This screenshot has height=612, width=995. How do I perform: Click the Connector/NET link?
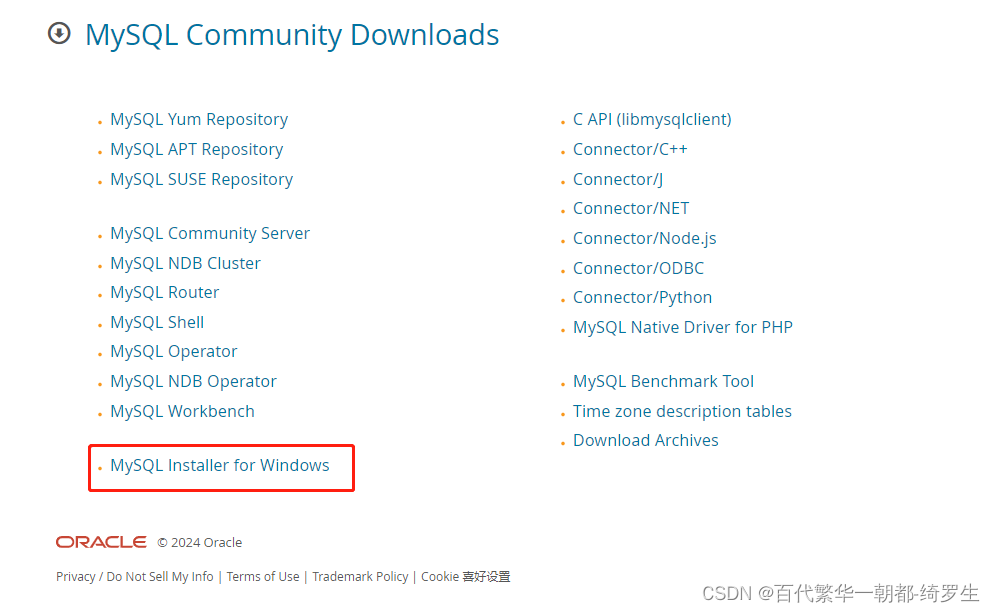pyautogui.click(x=630, y=208)
